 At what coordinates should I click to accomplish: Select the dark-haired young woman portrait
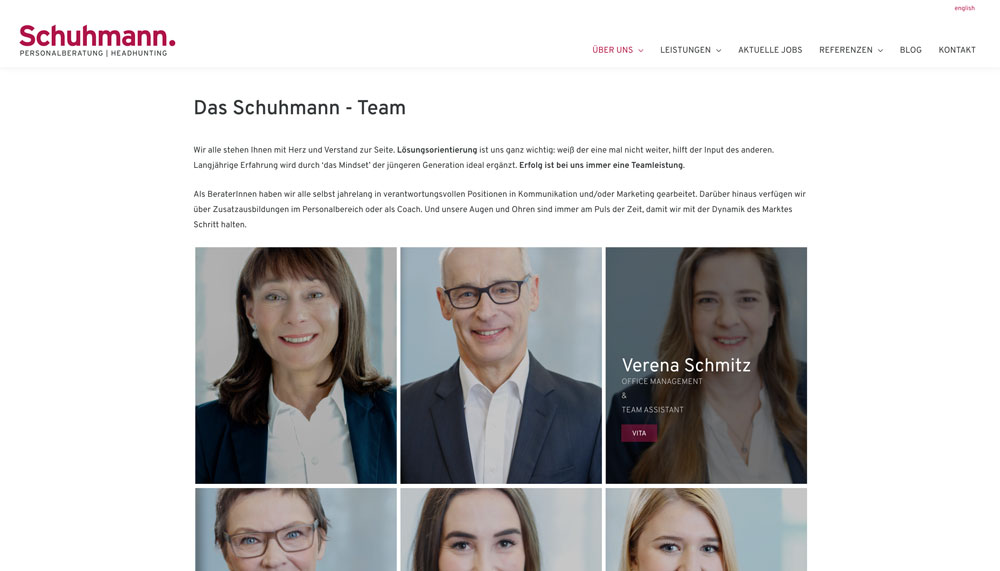point(501,530)
